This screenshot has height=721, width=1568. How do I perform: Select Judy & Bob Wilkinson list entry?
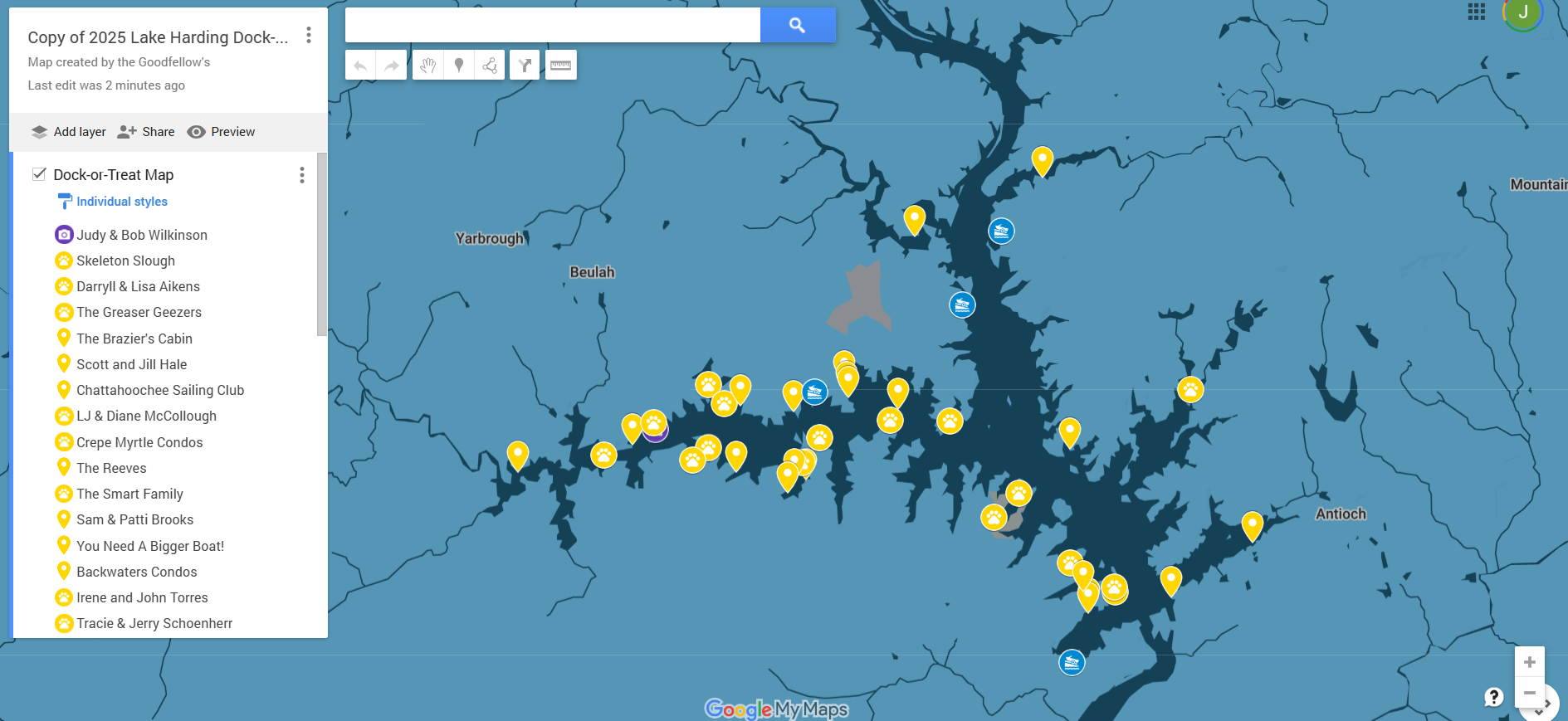coord(141,235)
